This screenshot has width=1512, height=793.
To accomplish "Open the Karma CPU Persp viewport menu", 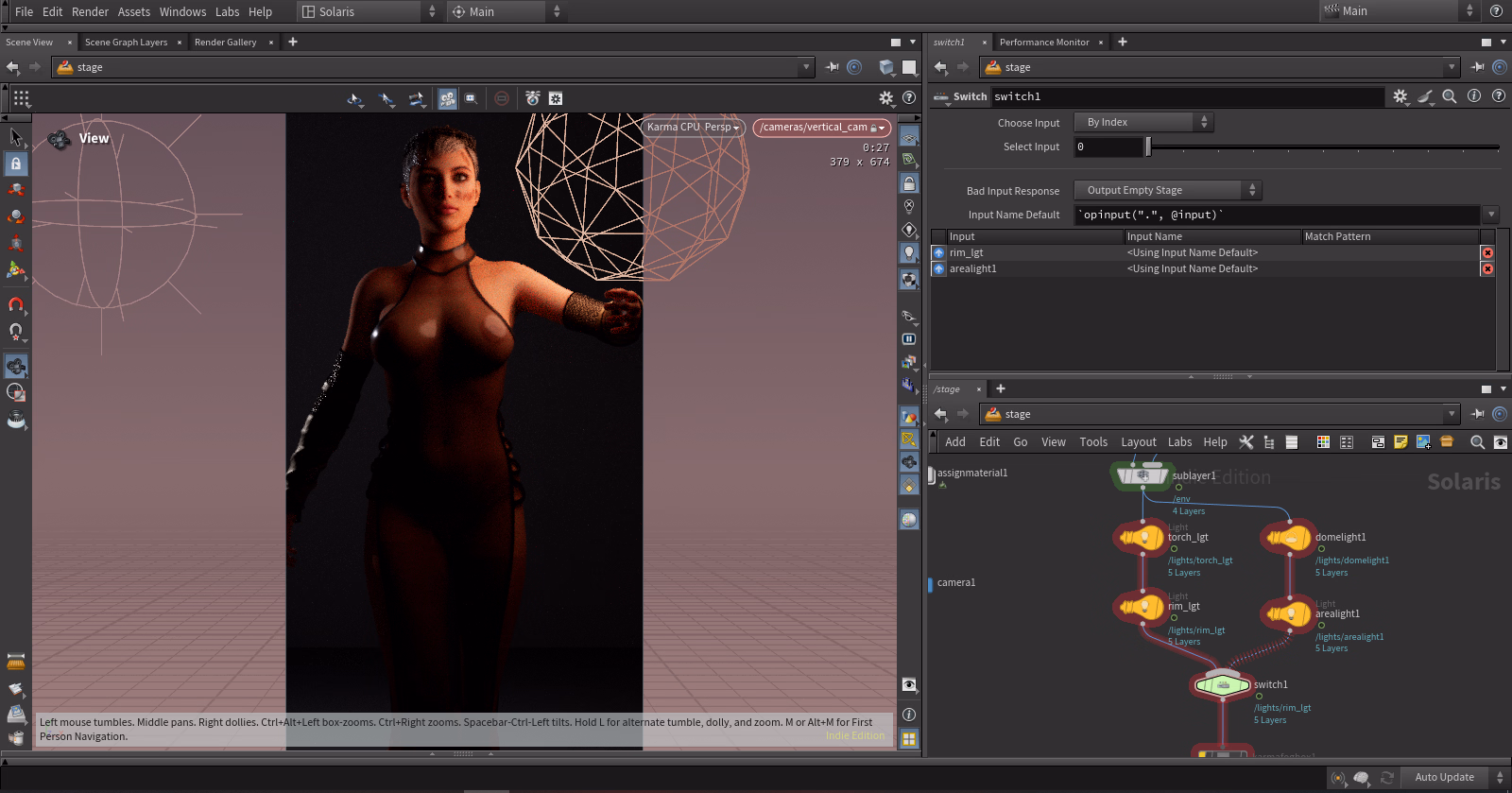I will [693, 128].
